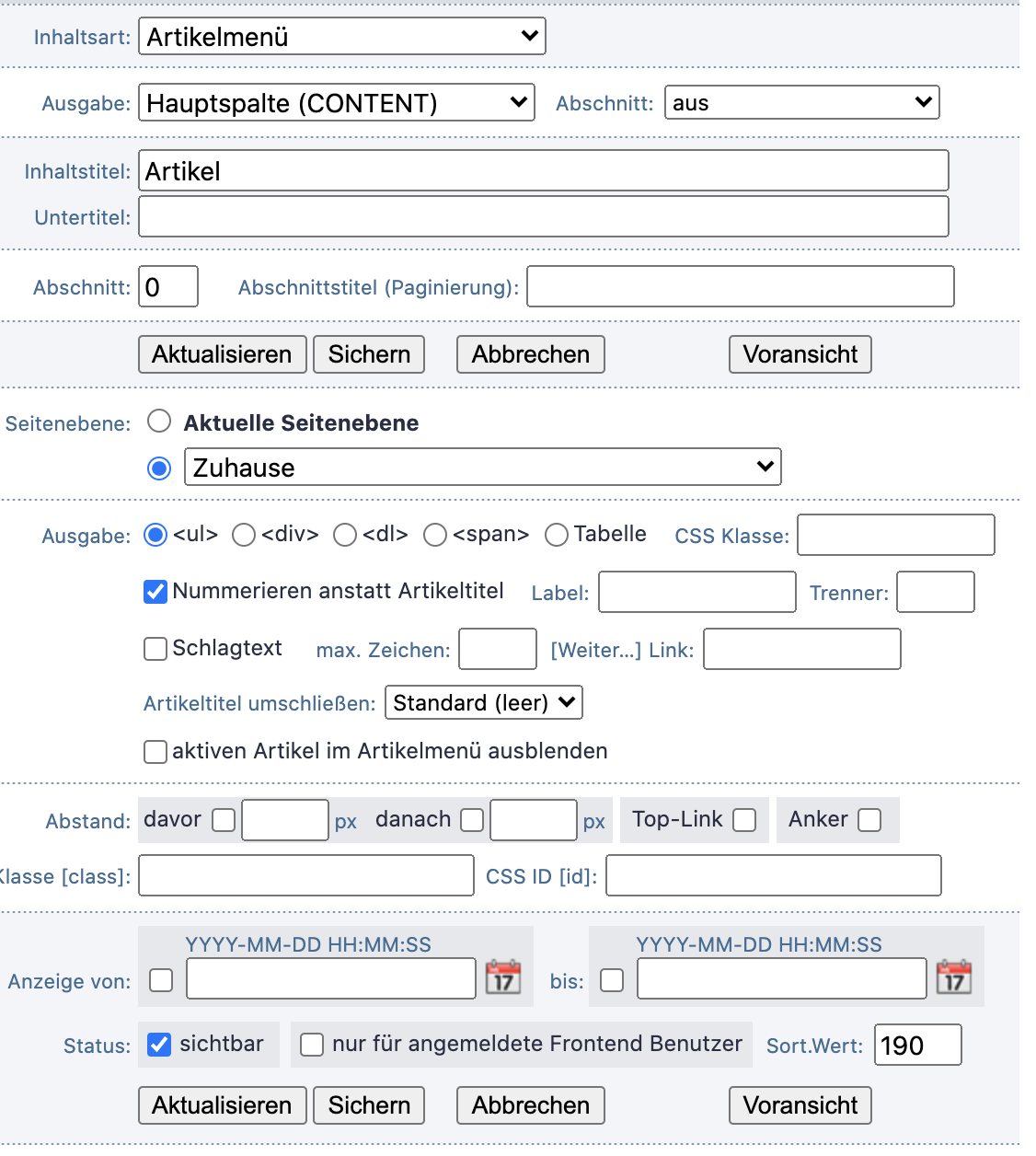Open the 'Artikeltitel umschließen' dropdown

(483, 703)
